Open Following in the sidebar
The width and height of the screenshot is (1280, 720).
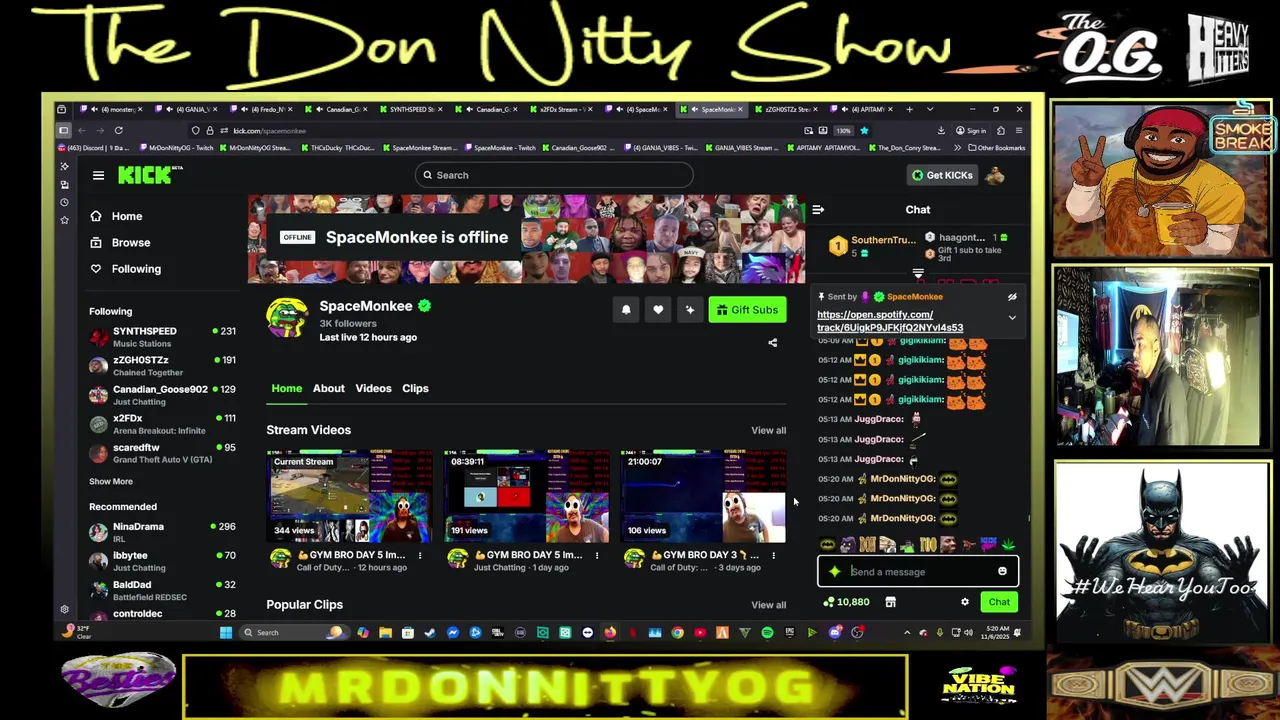[126, 268]
